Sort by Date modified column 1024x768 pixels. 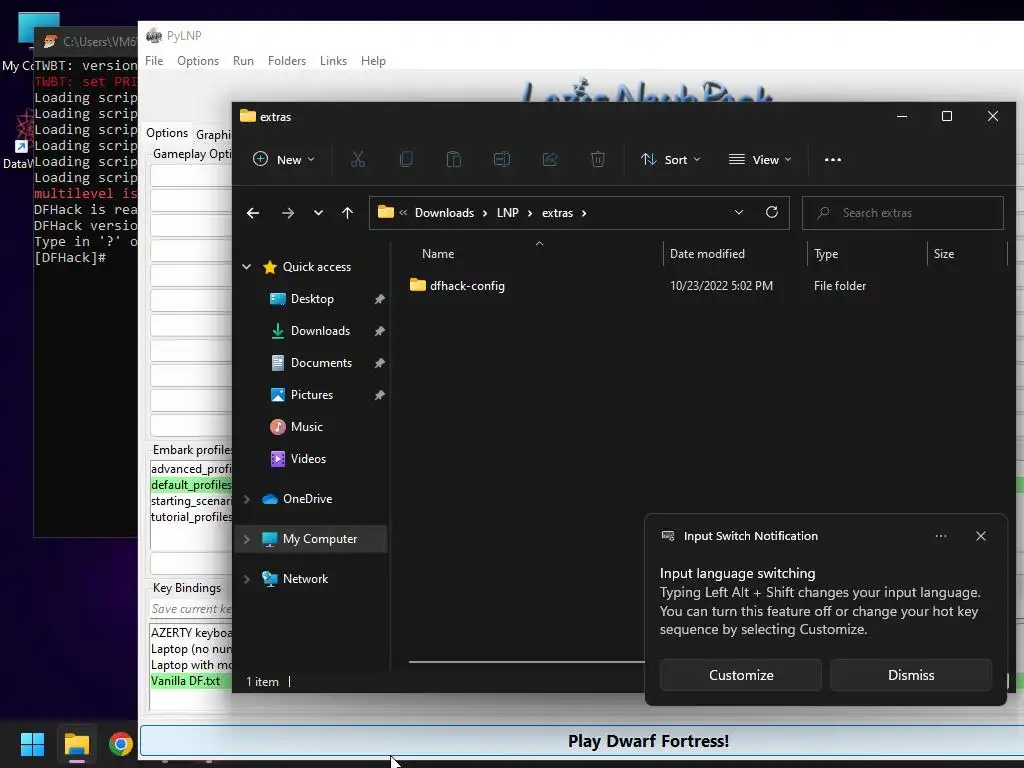coord(707,254)
